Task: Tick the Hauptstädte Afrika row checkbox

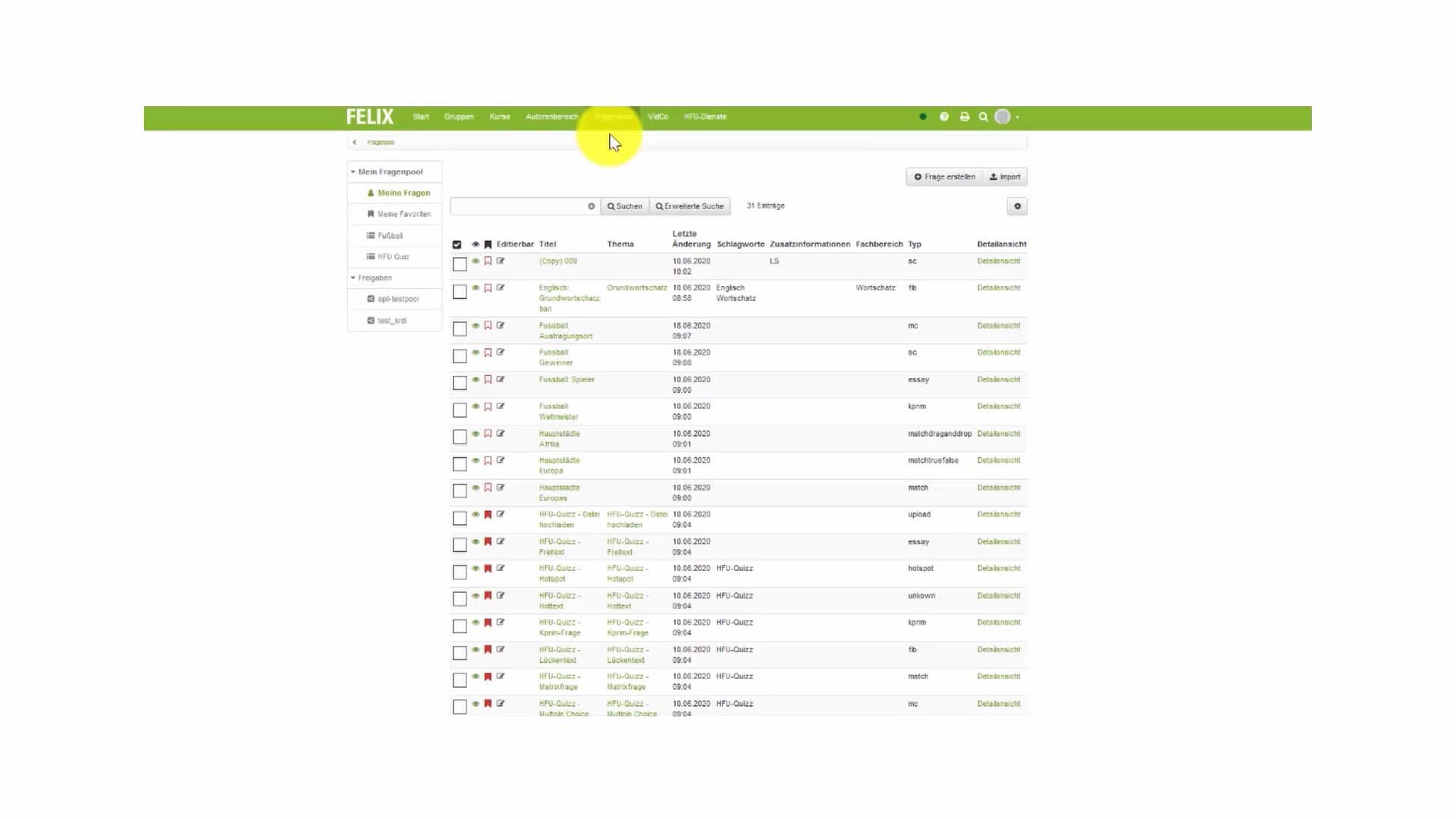Action: pos(460,437)
